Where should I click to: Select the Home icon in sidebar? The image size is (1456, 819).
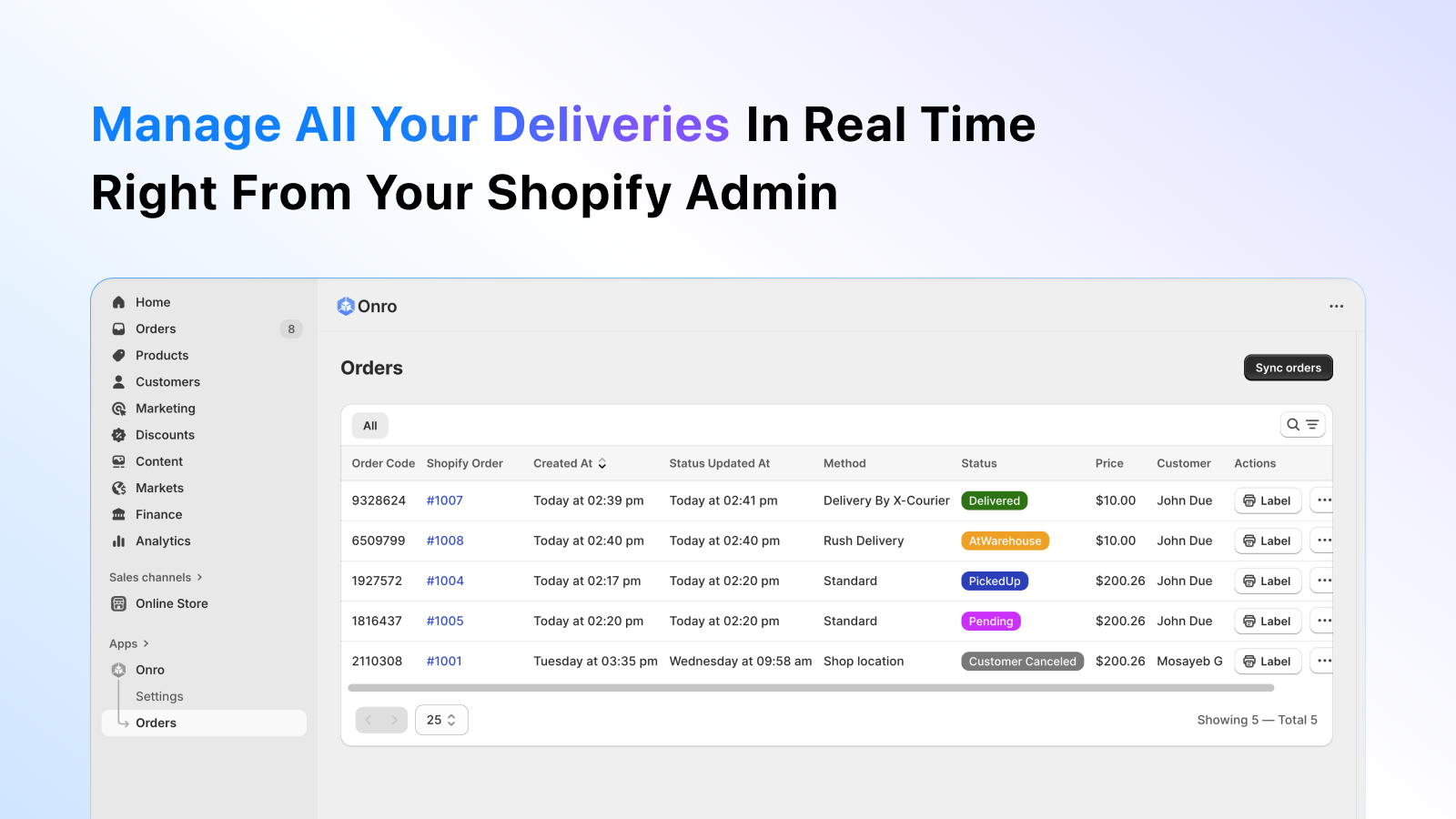click(118, 301)
